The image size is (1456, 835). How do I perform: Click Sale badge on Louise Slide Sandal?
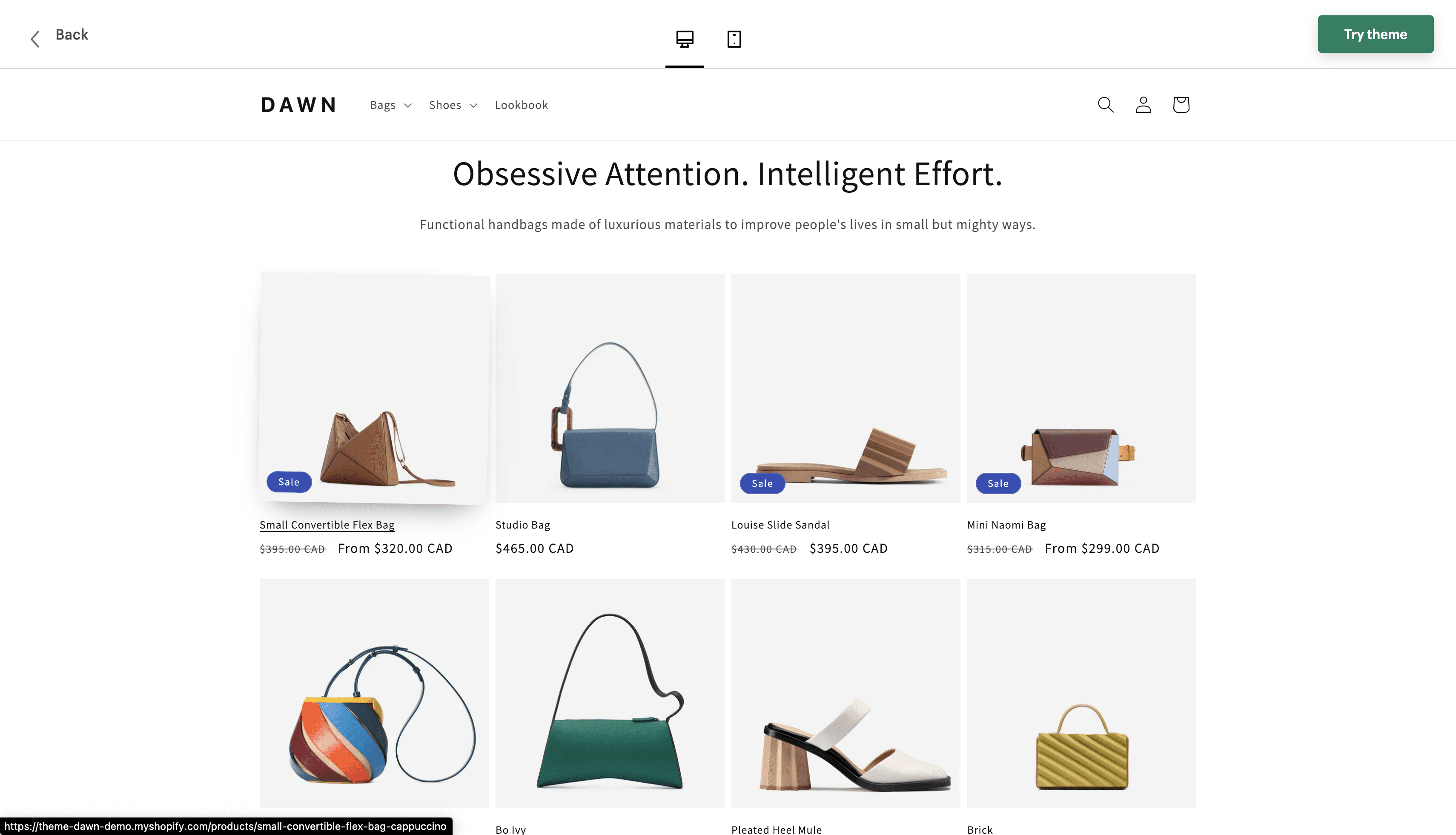[762, 483]
